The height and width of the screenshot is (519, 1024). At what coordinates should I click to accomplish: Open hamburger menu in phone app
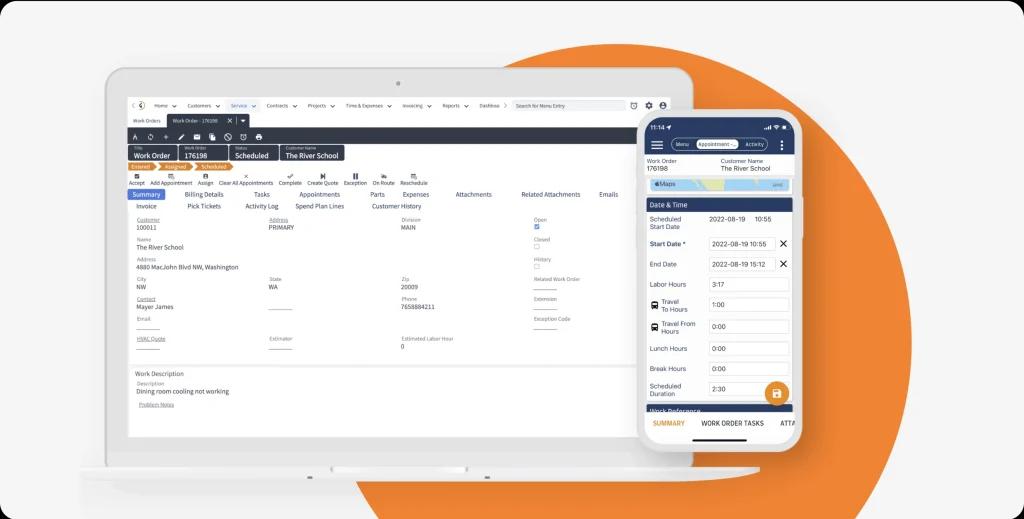point(657,145)
